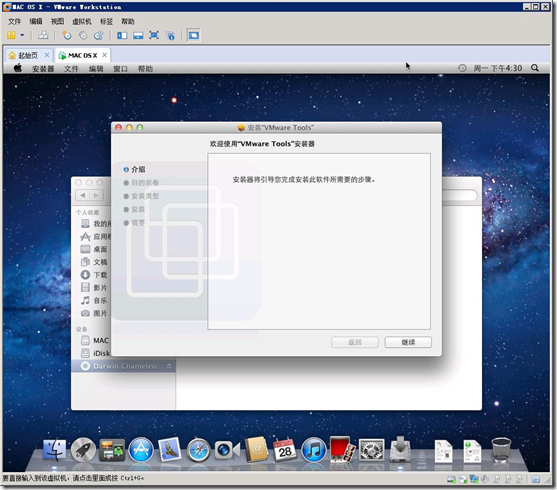Take a snapshot using the snapshot toolbar icon
This screenshot has width=557, height=490.
(66, 35)
